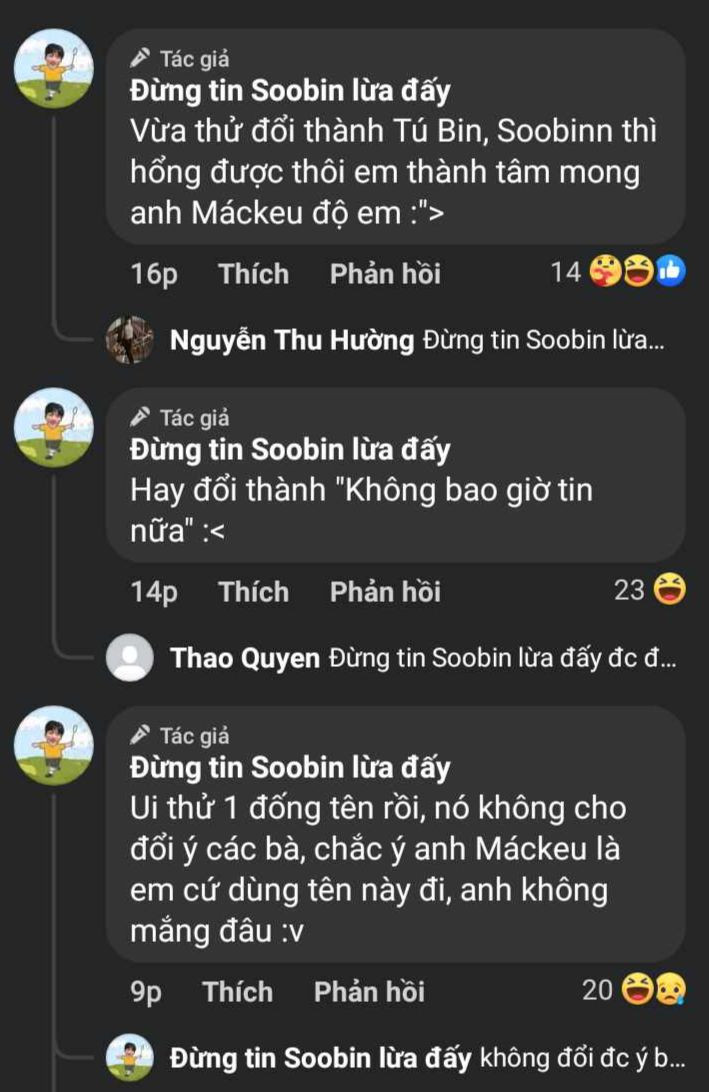Click the laughing emoji beside count 23
This screenshot has height=1092, width=709.
tap(668, 591)
